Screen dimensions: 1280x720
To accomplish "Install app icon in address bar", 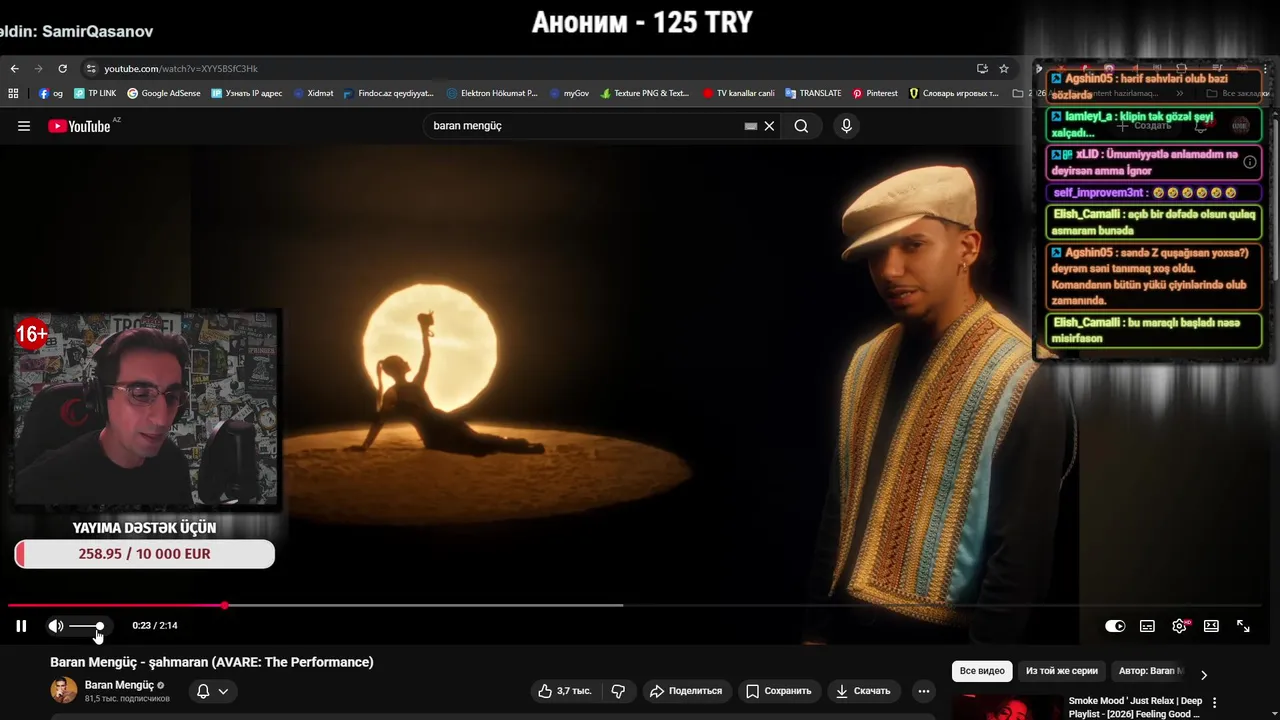I will [x=982, y=69].
